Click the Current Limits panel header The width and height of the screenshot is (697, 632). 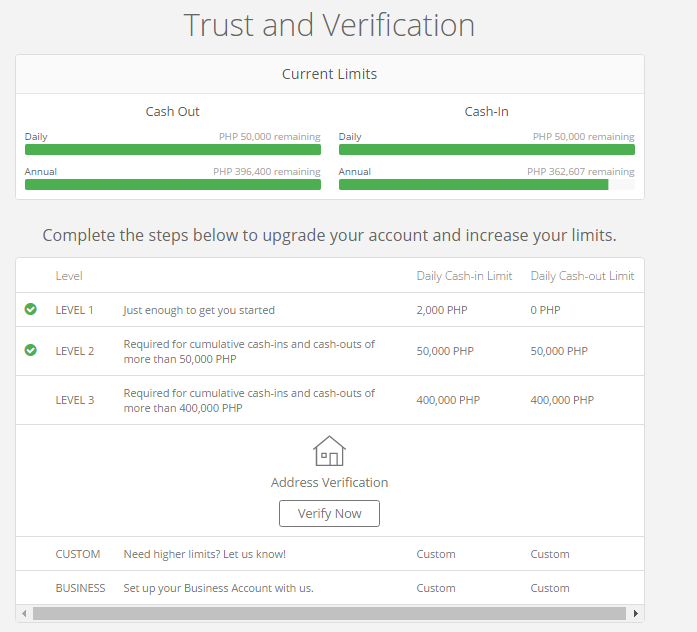click(329, 74)
